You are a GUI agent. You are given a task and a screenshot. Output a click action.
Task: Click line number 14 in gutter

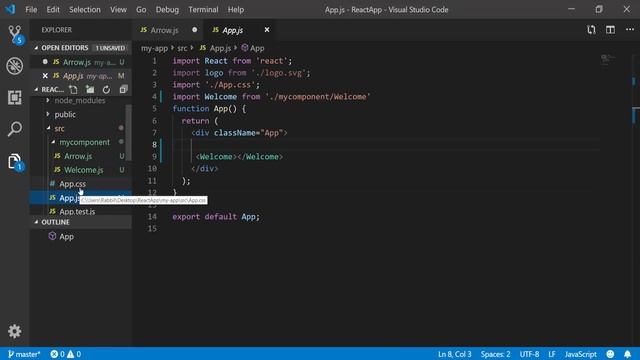coord(152,216)
